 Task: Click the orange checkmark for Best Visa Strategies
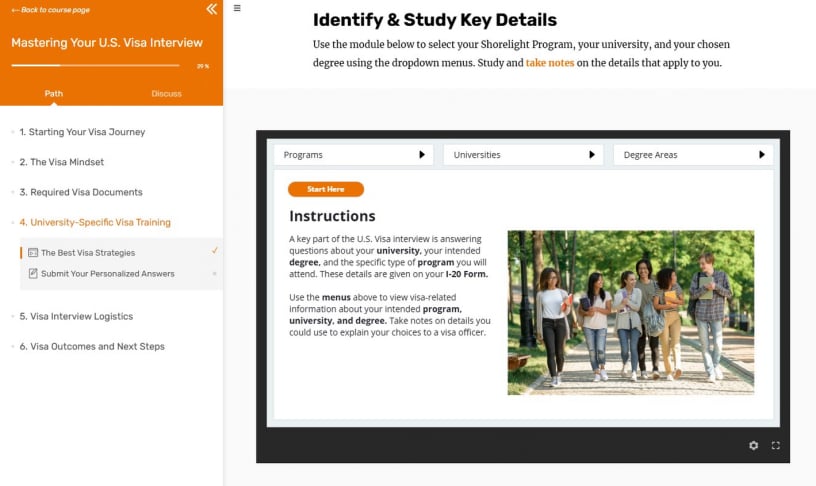[214, 251]
